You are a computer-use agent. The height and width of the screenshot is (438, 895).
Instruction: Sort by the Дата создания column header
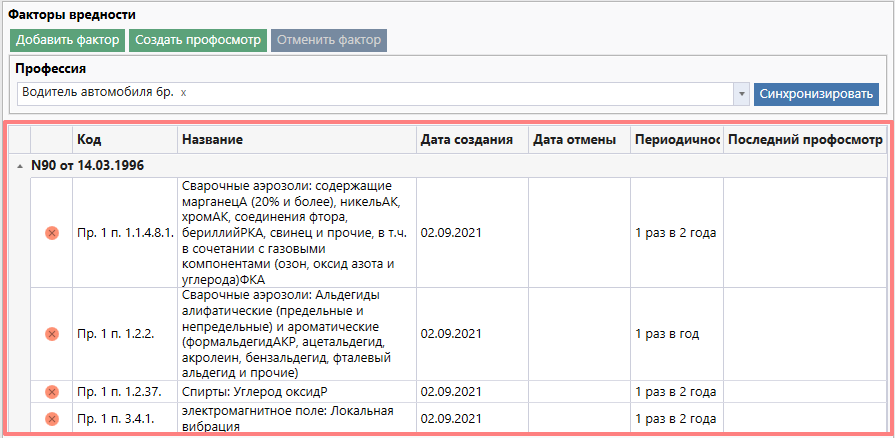(471, 139)
